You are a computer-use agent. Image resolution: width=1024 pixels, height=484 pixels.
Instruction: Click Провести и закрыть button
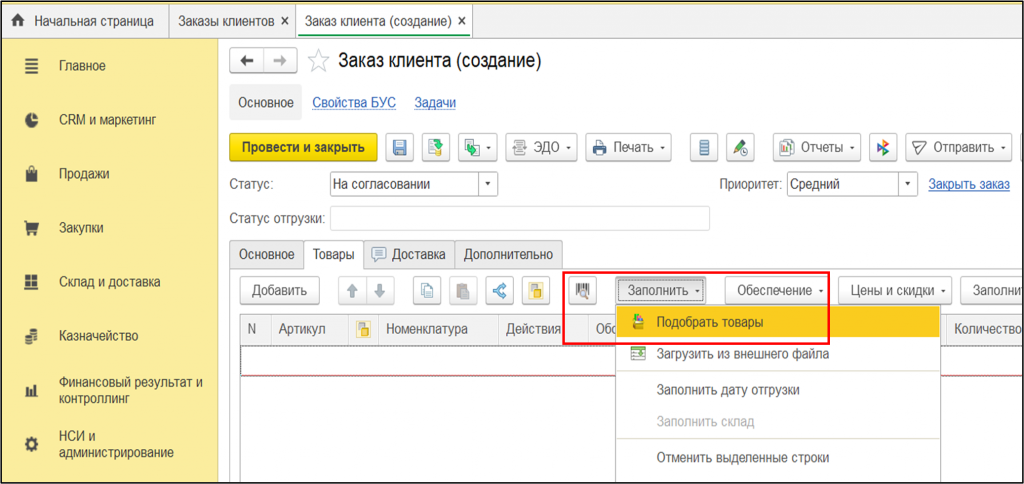(303, 148)
